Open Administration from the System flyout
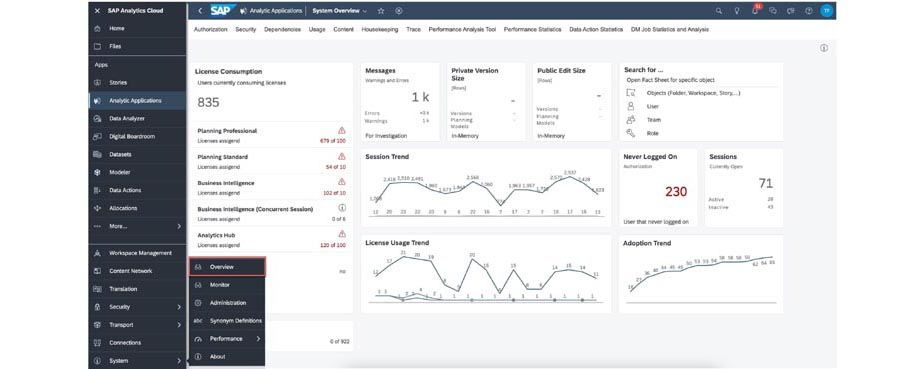This screenshot has height=369, width=905. (227, 303)
